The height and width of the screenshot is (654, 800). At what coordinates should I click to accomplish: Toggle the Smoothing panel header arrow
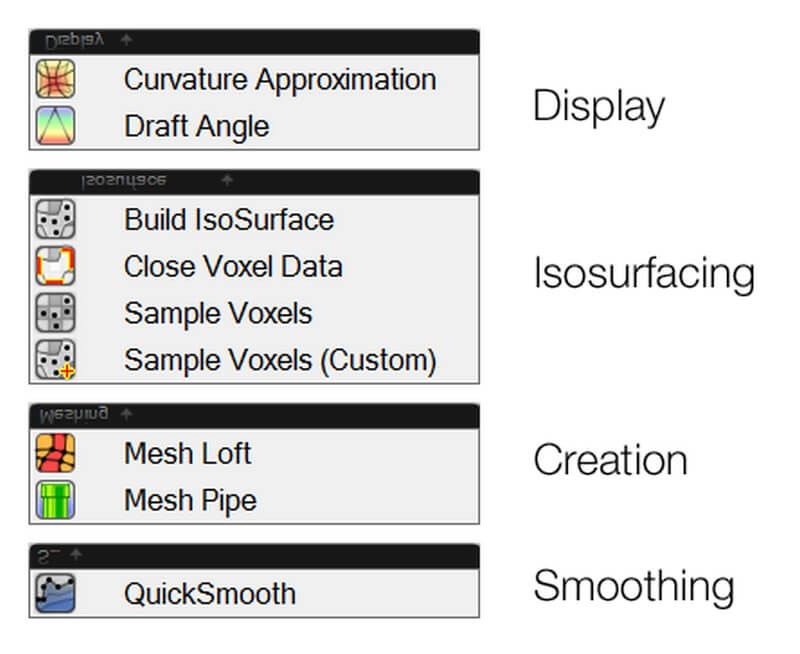tap(77, 554)
